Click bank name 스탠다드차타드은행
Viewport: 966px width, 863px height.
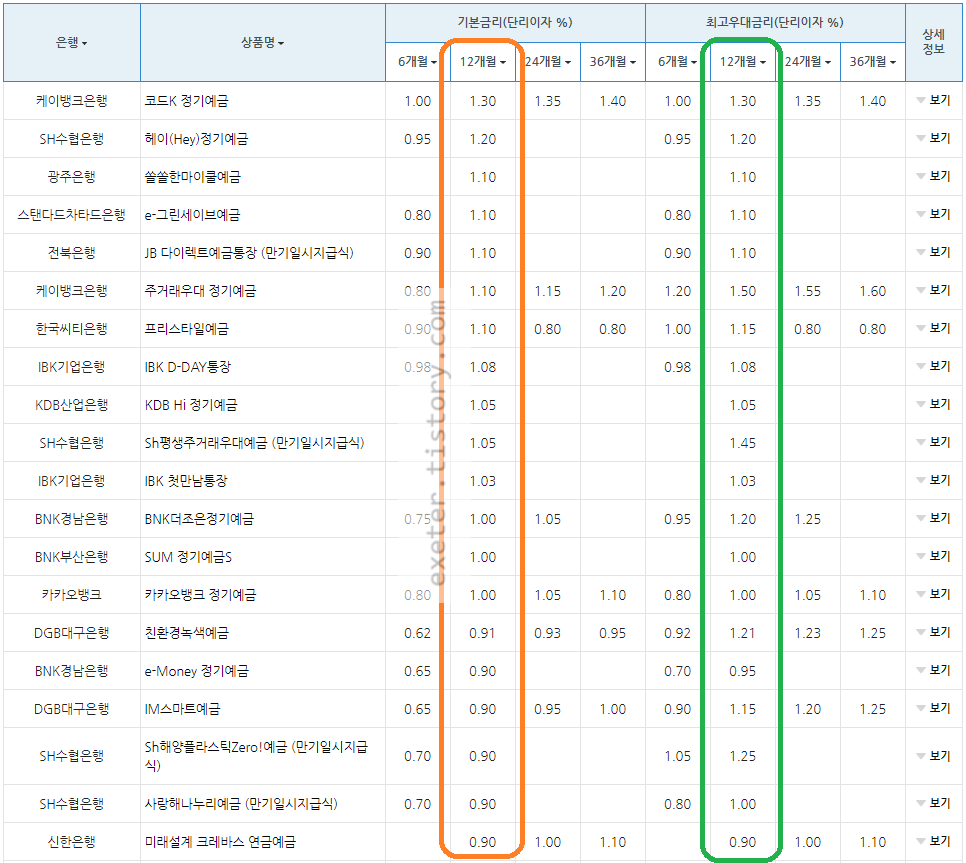click(71, 215)
